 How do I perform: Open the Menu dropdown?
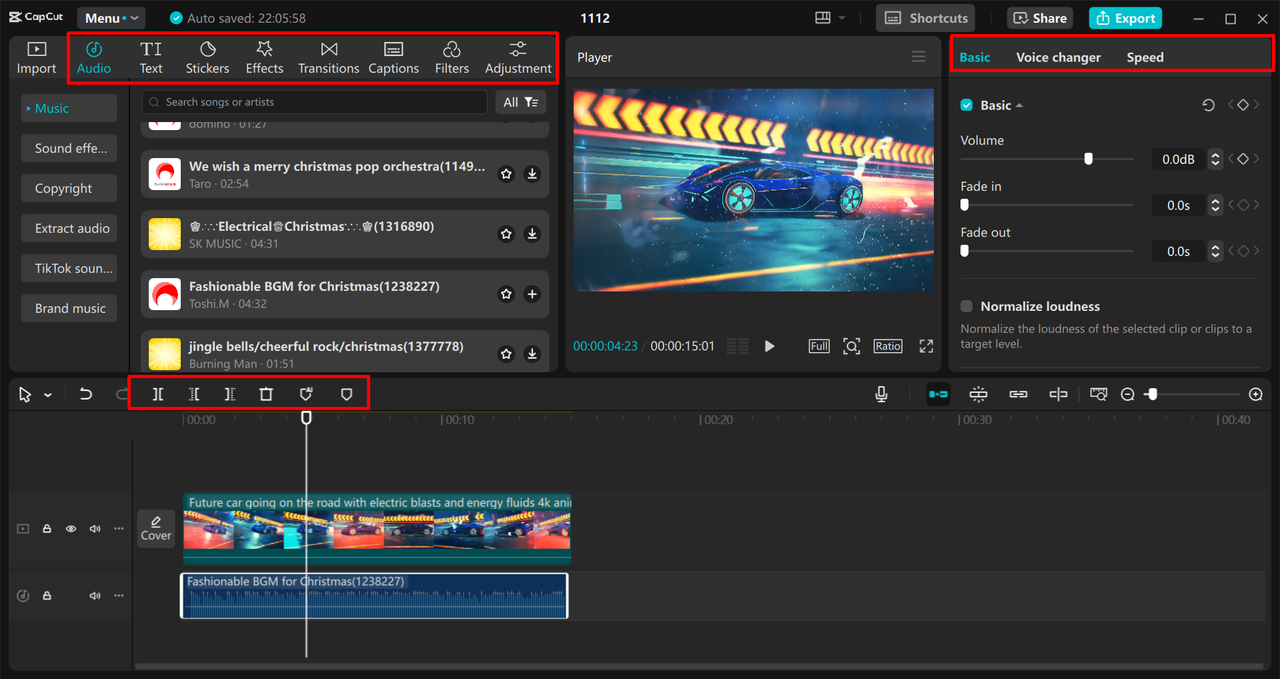[x=111, y=18]
